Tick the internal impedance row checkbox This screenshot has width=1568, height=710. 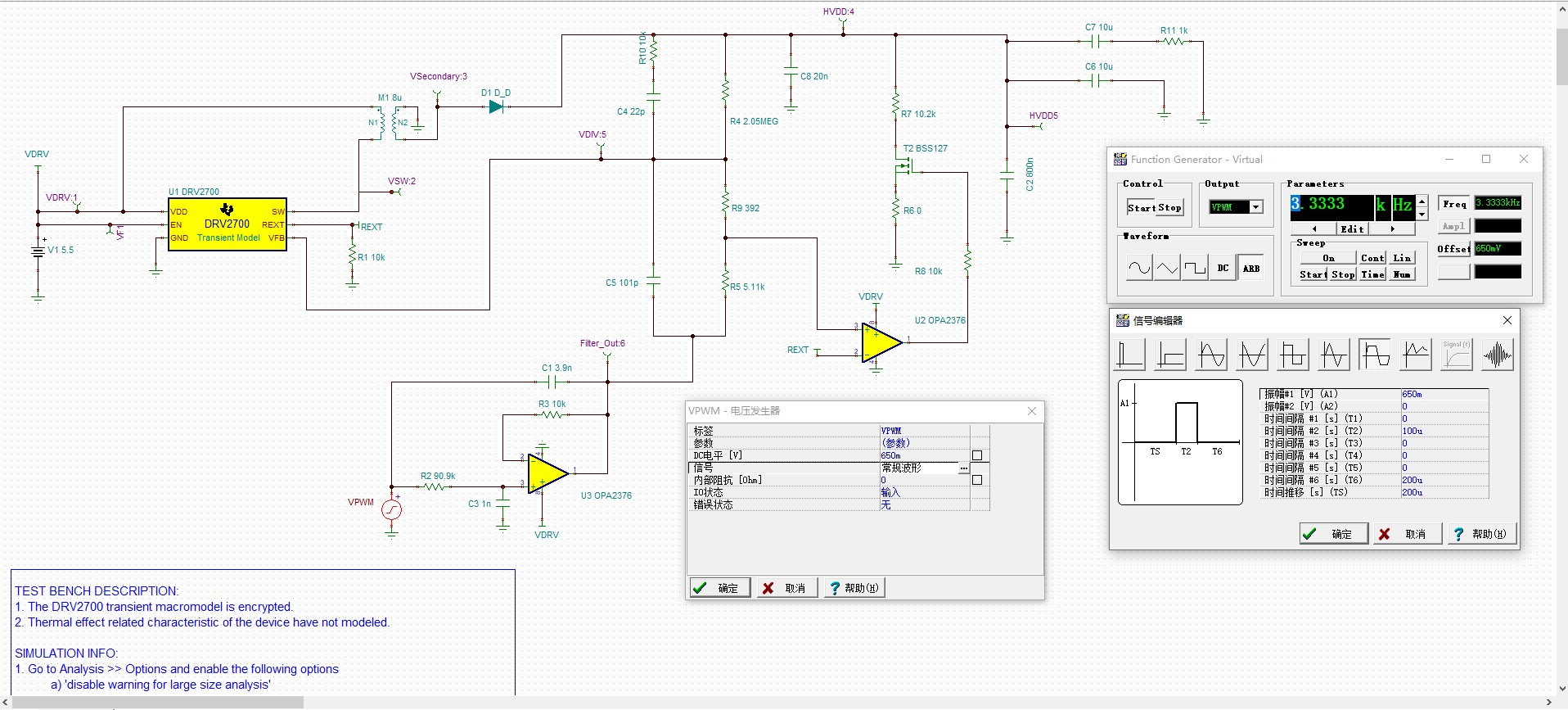[977, 480]
